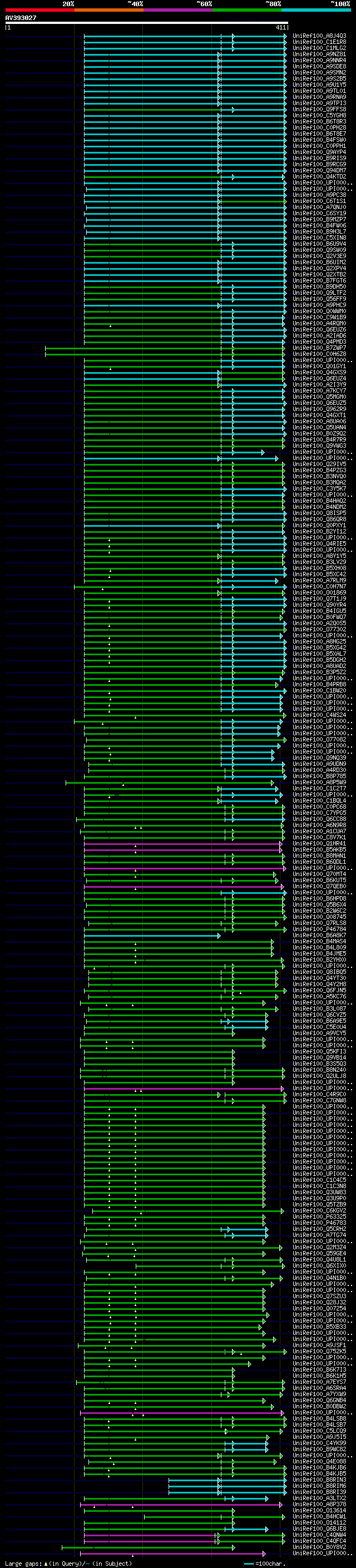Open hit UniRef100_Q4PMD3
The width and height of the screenshot is (356, 1568).
click(319, 342)
